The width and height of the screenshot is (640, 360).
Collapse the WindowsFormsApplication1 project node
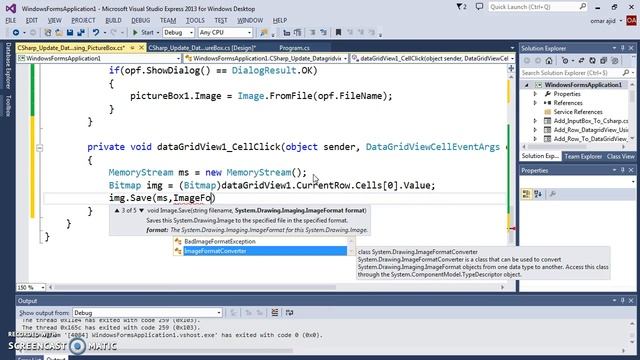pos(527,85)
